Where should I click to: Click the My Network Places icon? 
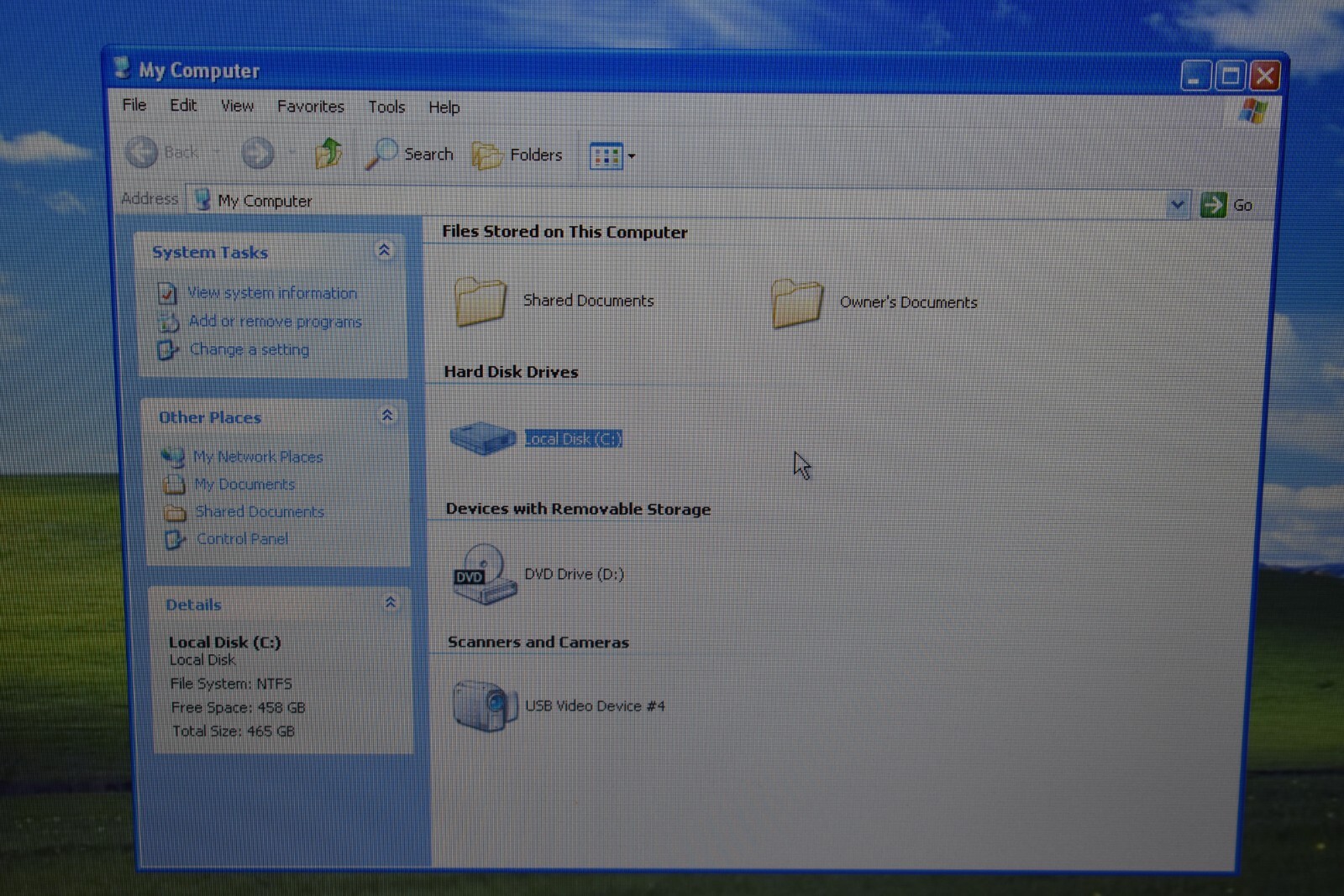point(173,457)
